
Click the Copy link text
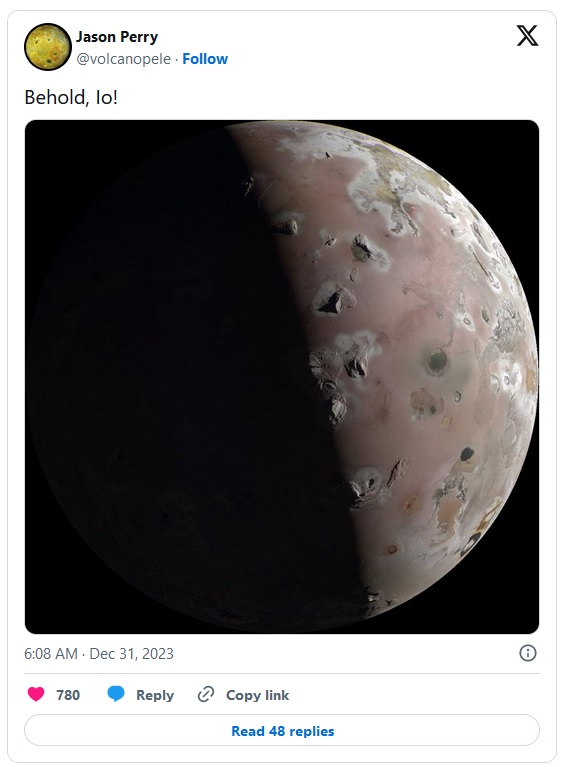(257, 695)
